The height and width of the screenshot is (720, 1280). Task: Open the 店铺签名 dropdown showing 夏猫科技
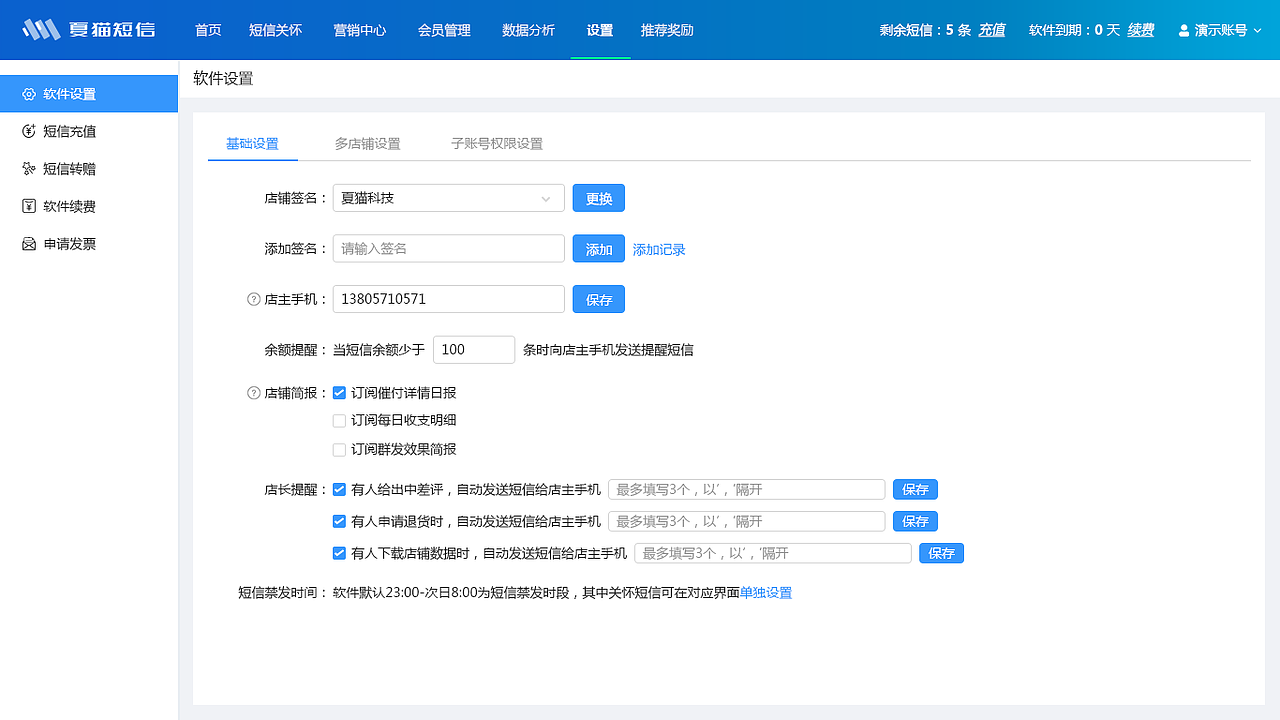[448, 198]
